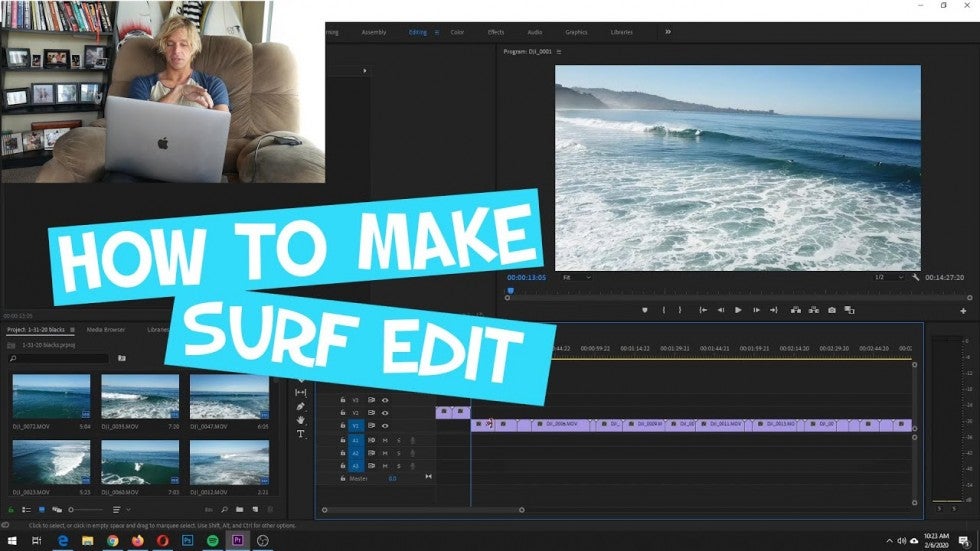Screen dimensions: 980x551
Task: Switch to the Audio workspace
Action: tap(534, 32)
